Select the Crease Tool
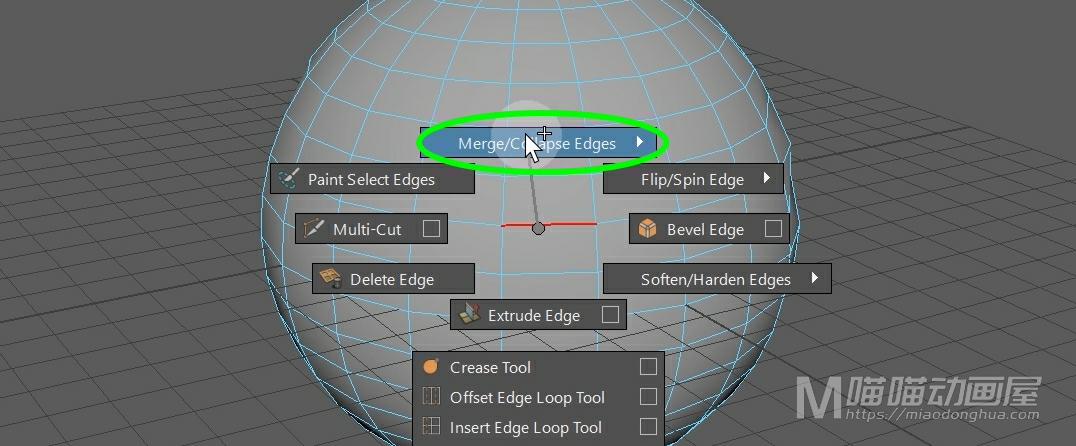Screen dimensions: 1076x446 point(539,367)
